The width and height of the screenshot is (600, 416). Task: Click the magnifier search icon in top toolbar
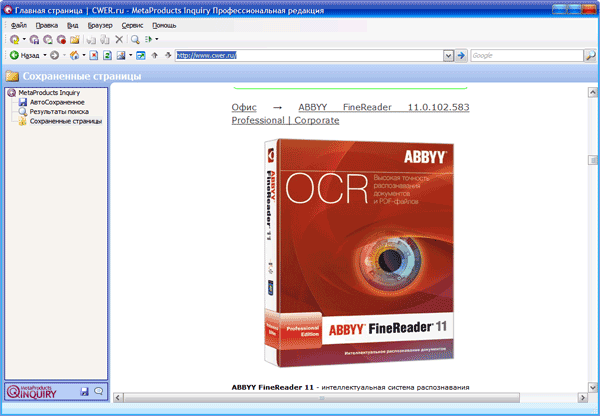point(135,39)
